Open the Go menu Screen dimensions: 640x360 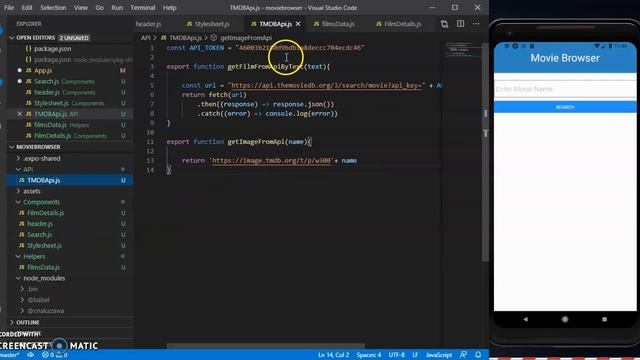click(100, 8)
